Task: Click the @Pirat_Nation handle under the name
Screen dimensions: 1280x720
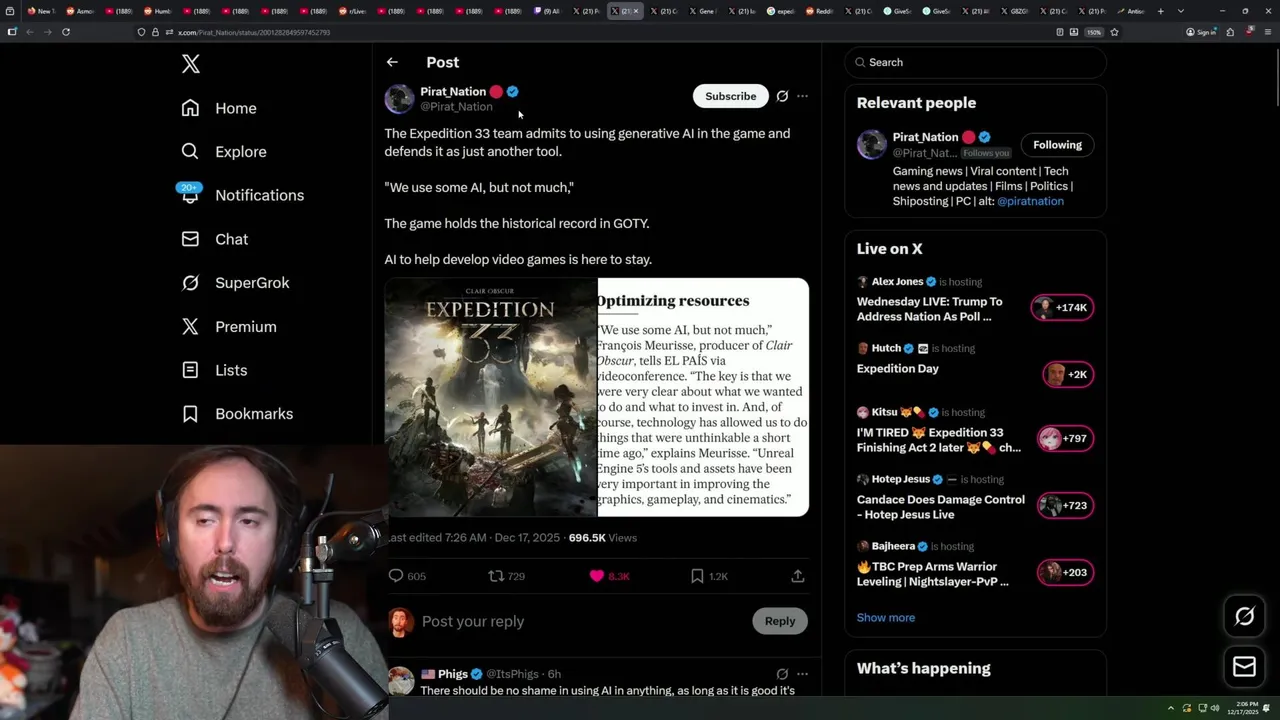Action: click(x=456, y=106)
